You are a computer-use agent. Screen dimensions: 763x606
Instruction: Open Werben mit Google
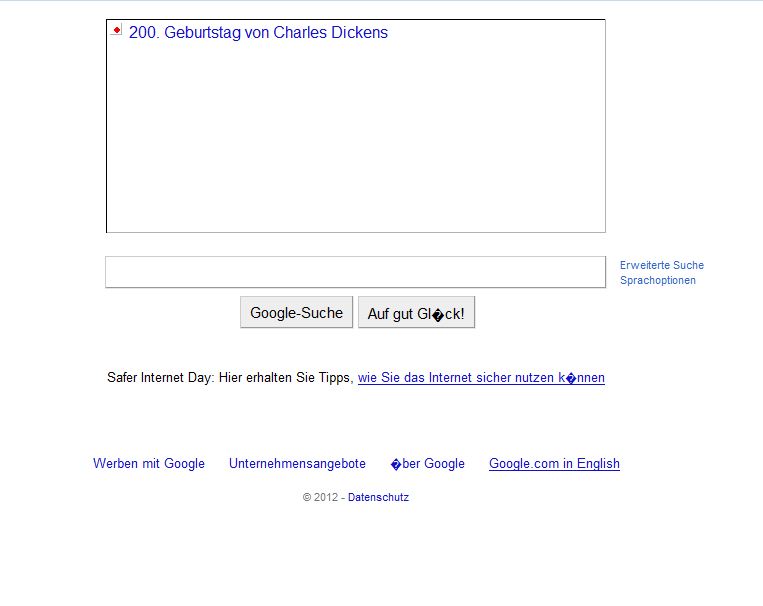point(149,464)
